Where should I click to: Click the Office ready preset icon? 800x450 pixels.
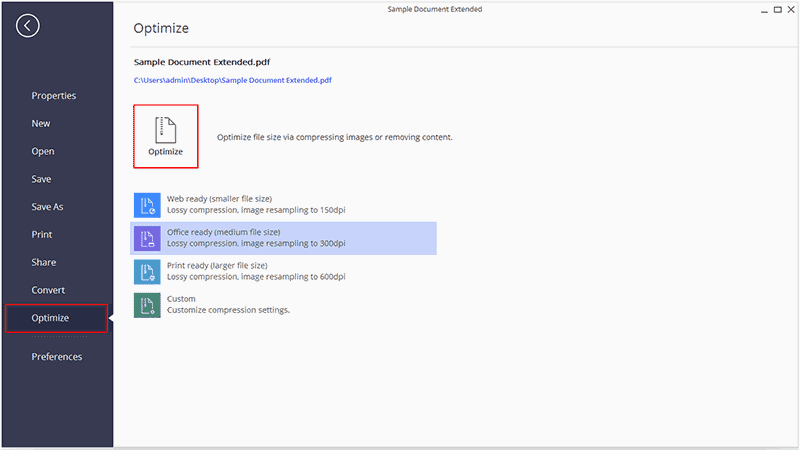coord(147,238)
